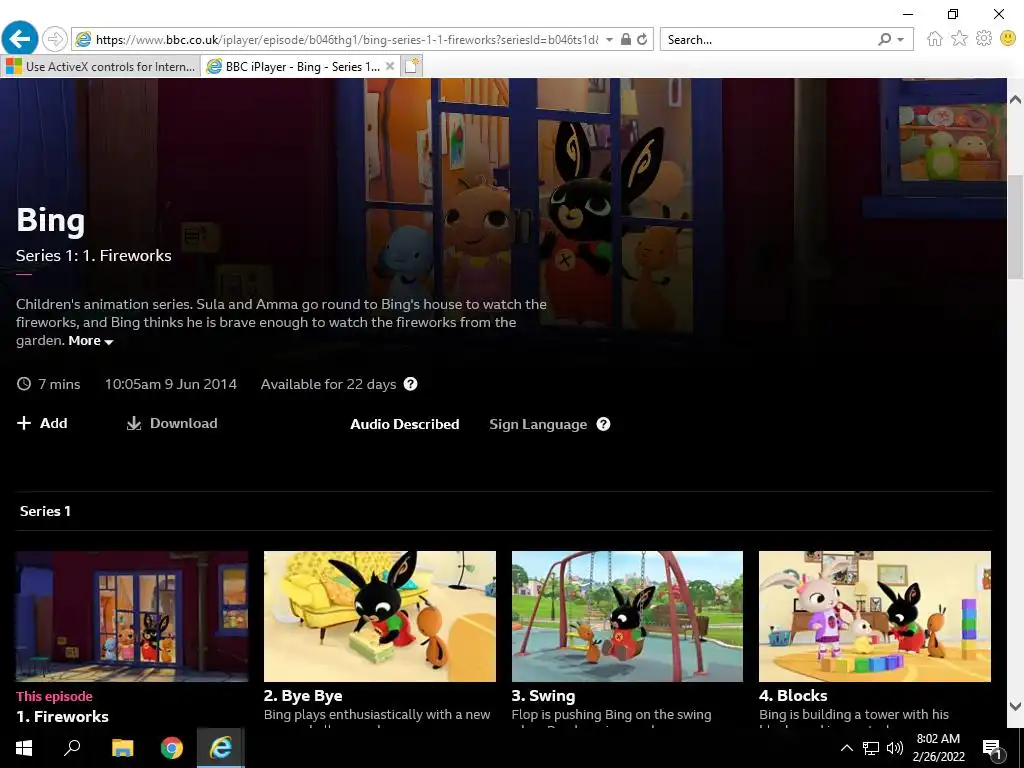Click the 3. Swing episode title
This screenshot has height=768, width=1024.
(x=543, y=696)
